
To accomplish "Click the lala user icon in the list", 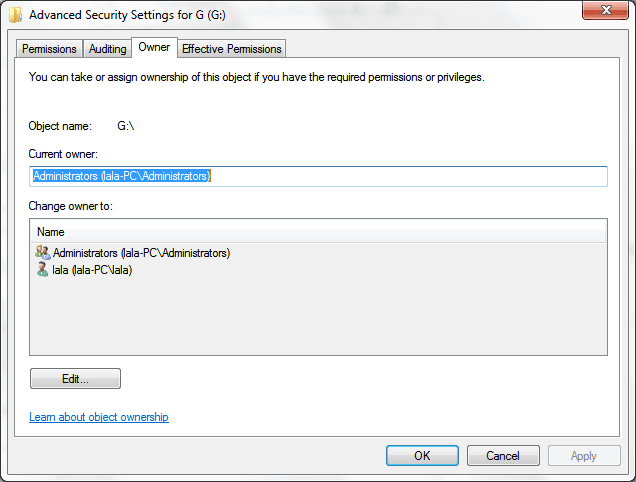I will 42,270.
